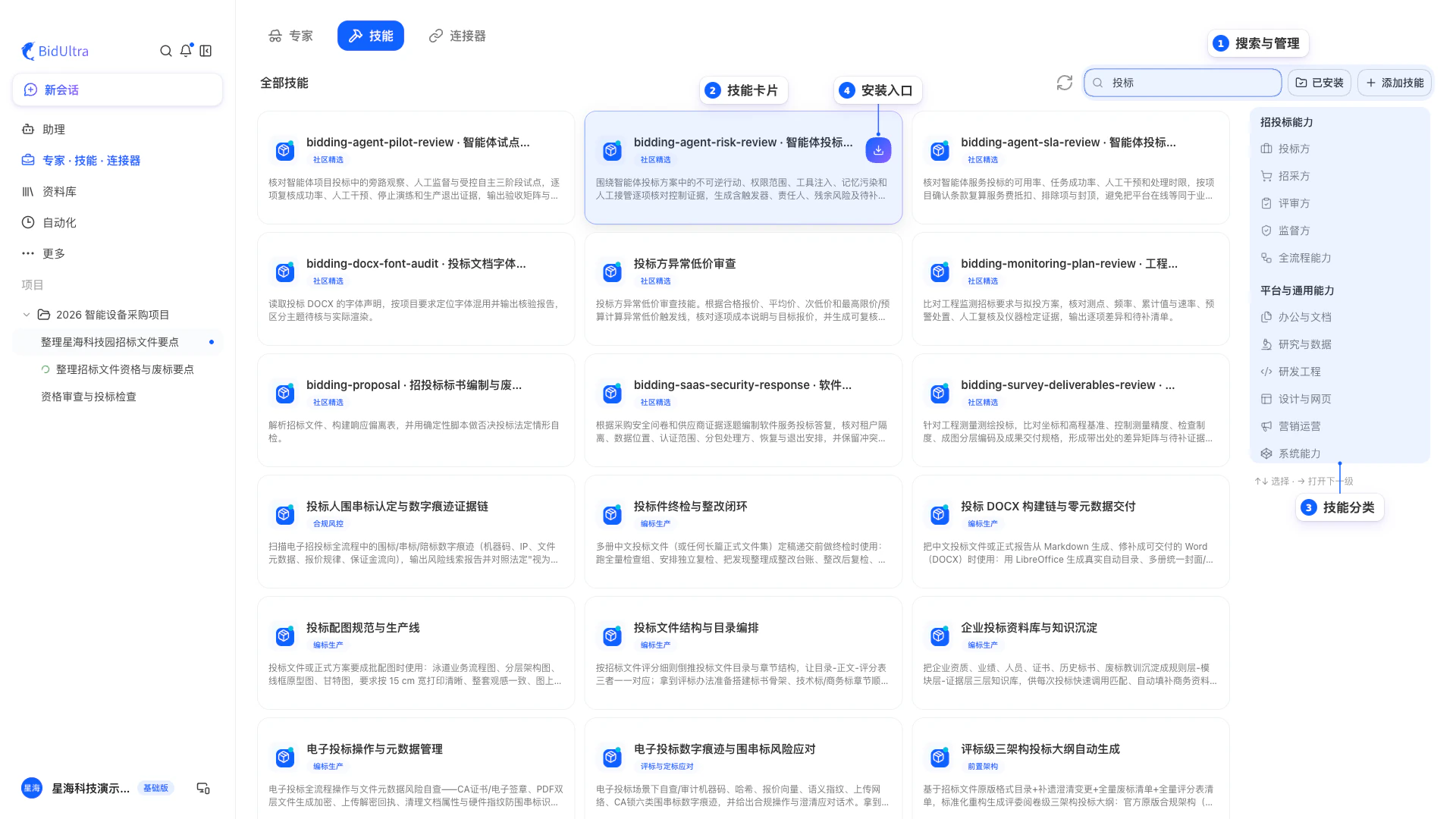
Task: Select 评审方 category
Action: coord(1339,203)
